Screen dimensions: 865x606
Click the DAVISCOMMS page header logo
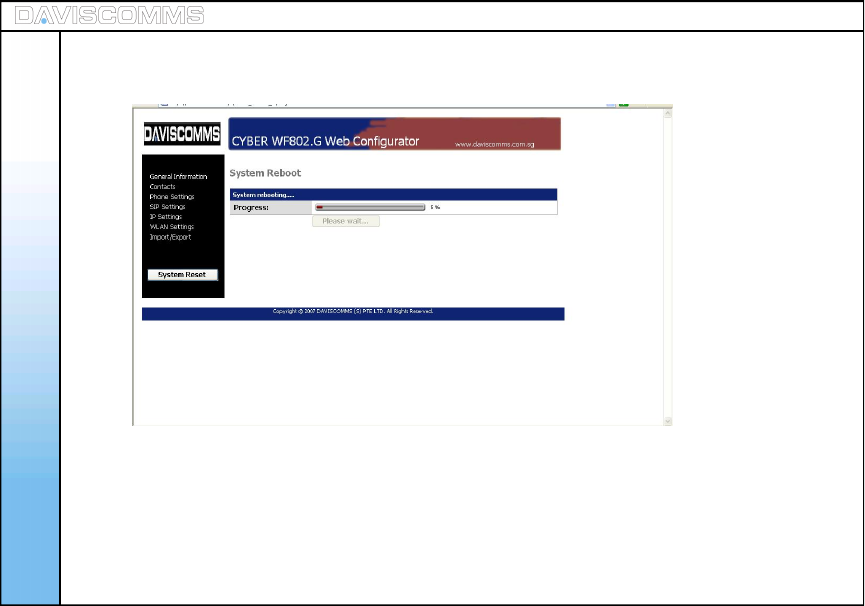(109, 15)
